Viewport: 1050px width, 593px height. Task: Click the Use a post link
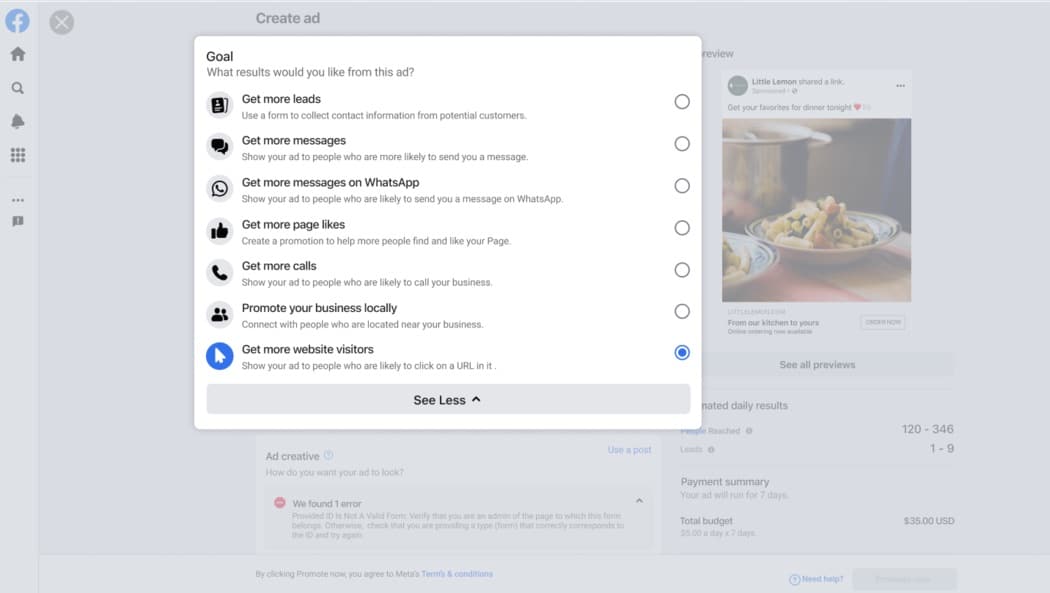(629, 450)
